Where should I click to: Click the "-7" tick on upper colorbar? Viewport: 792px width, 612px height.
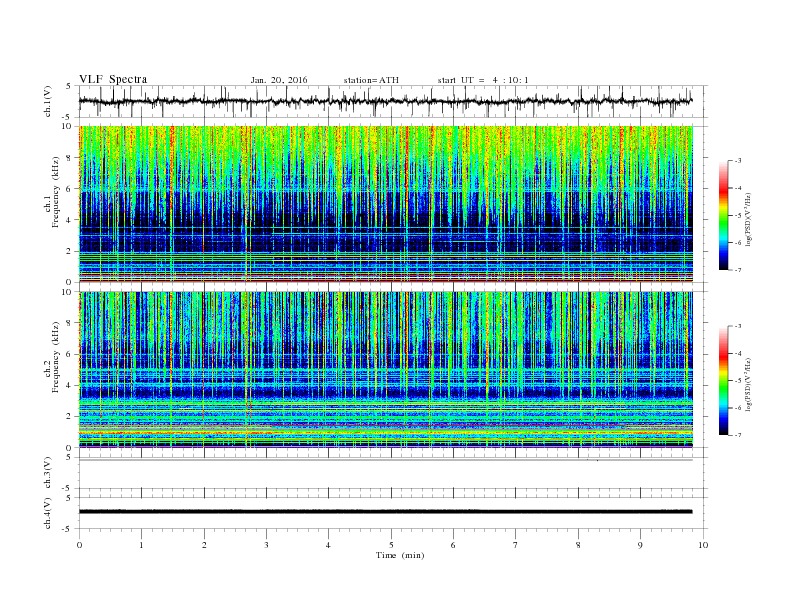(x=738, y=270)
